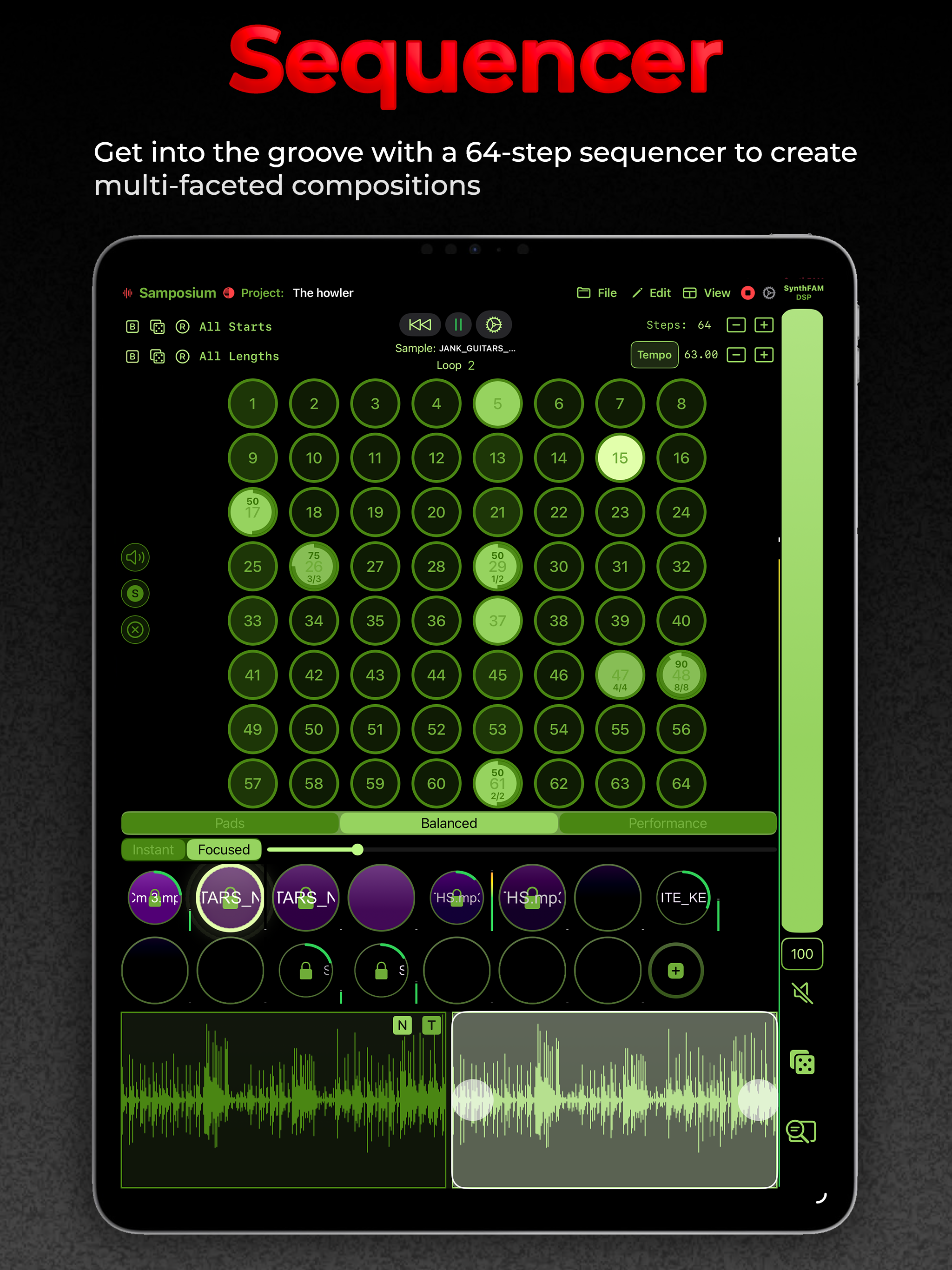Click sequencer step 64
The width and height of the screenshot is (952, 1270).
(x=681, y=784)
